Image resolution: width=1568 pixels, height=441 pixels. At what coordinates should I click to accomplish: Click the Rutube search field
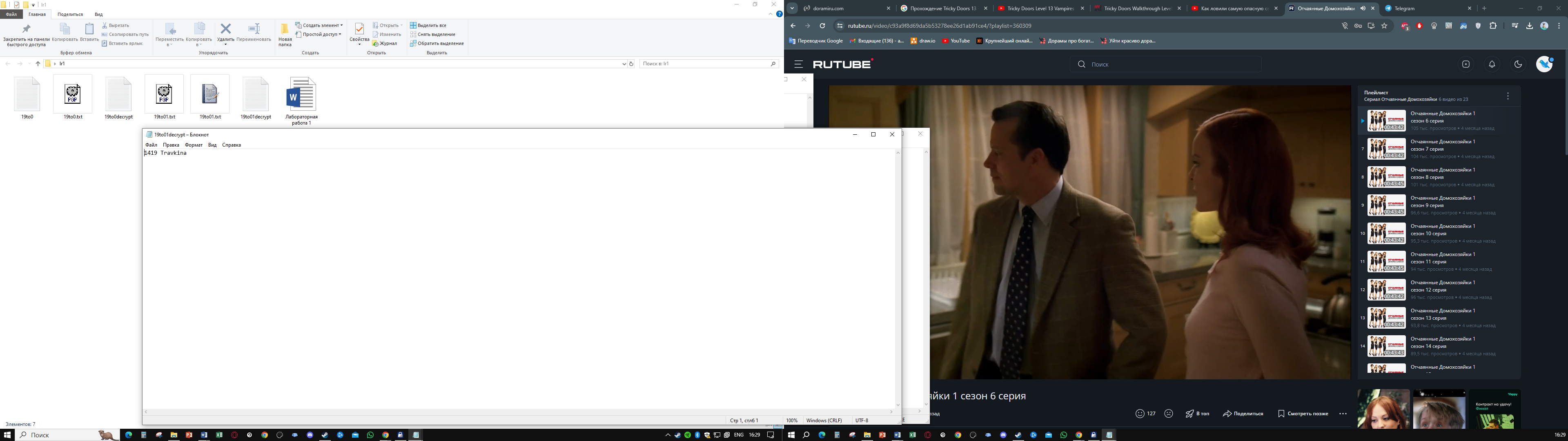coord(1166,64)
